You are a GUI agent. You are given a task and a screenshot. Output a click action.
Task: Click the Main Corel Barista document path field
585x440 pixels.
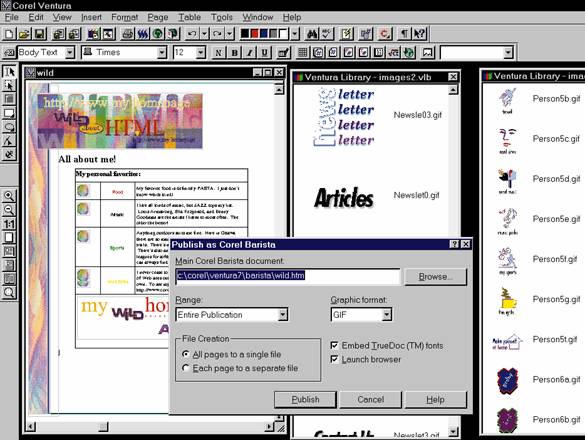[x=288, y=276]
